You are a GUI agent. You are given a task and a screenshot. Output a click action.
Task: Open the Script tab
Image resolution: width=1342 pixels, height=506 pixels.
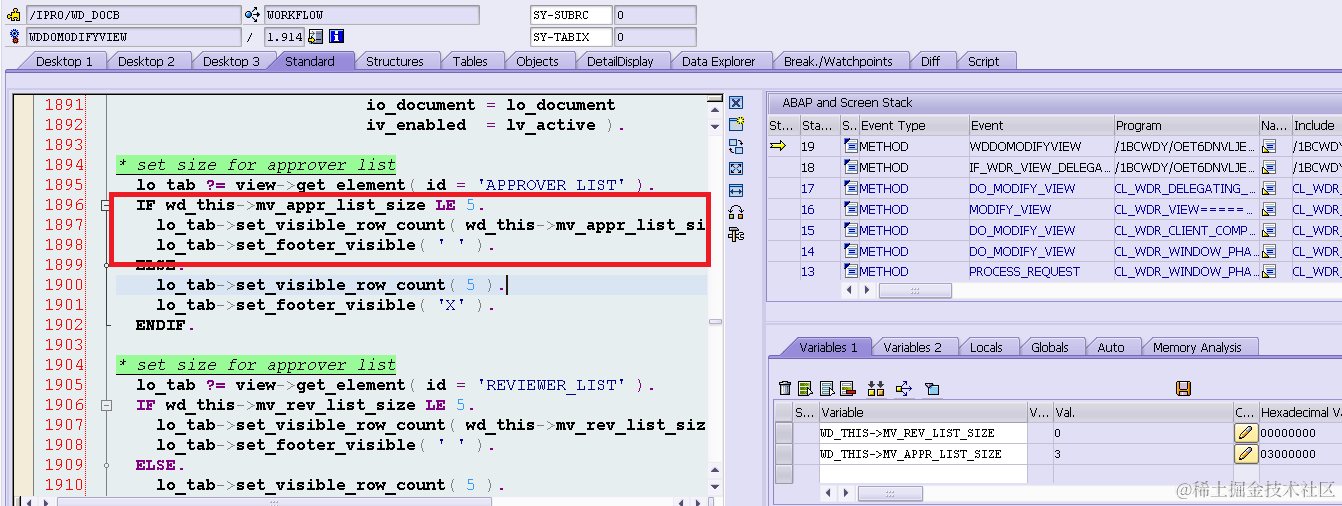[x=983, y=61]
